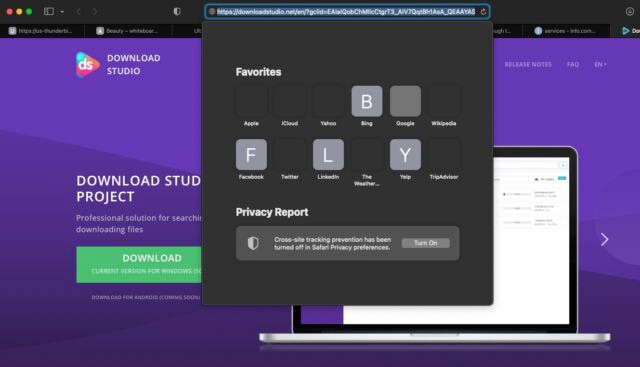Open the Google favorite tile

[405, 101]
